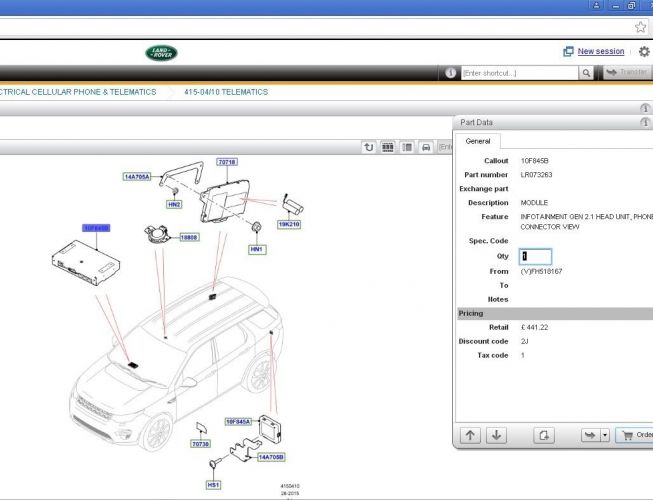Viewport: 653px width, 500px height.
Task: Select callout HN2 in diagram
Action: pyautogui.click(x=174, y=204)
